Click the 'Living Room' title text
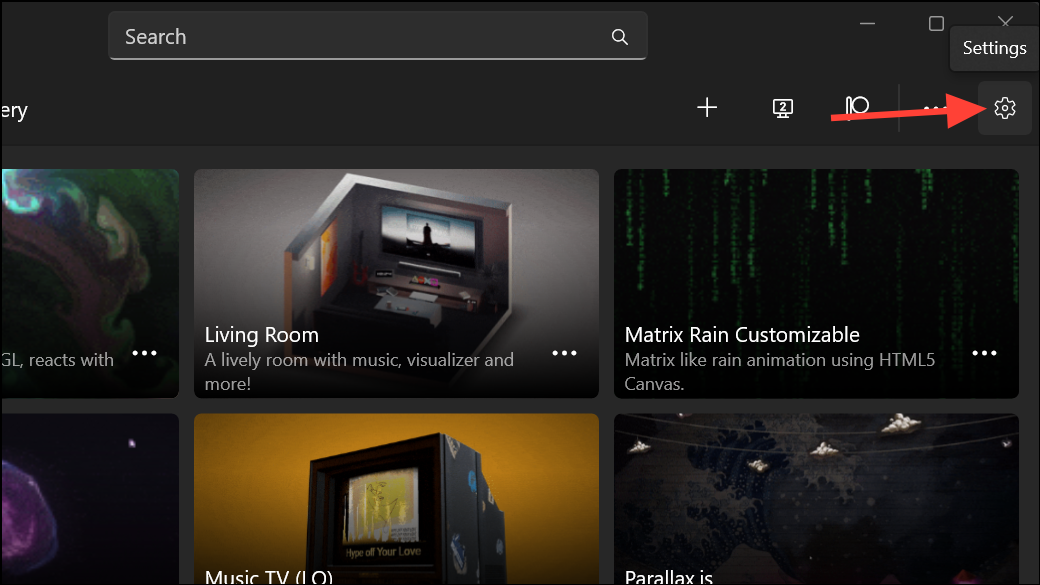Screen dimensions: 1040x585 click(x=261, y=335)
